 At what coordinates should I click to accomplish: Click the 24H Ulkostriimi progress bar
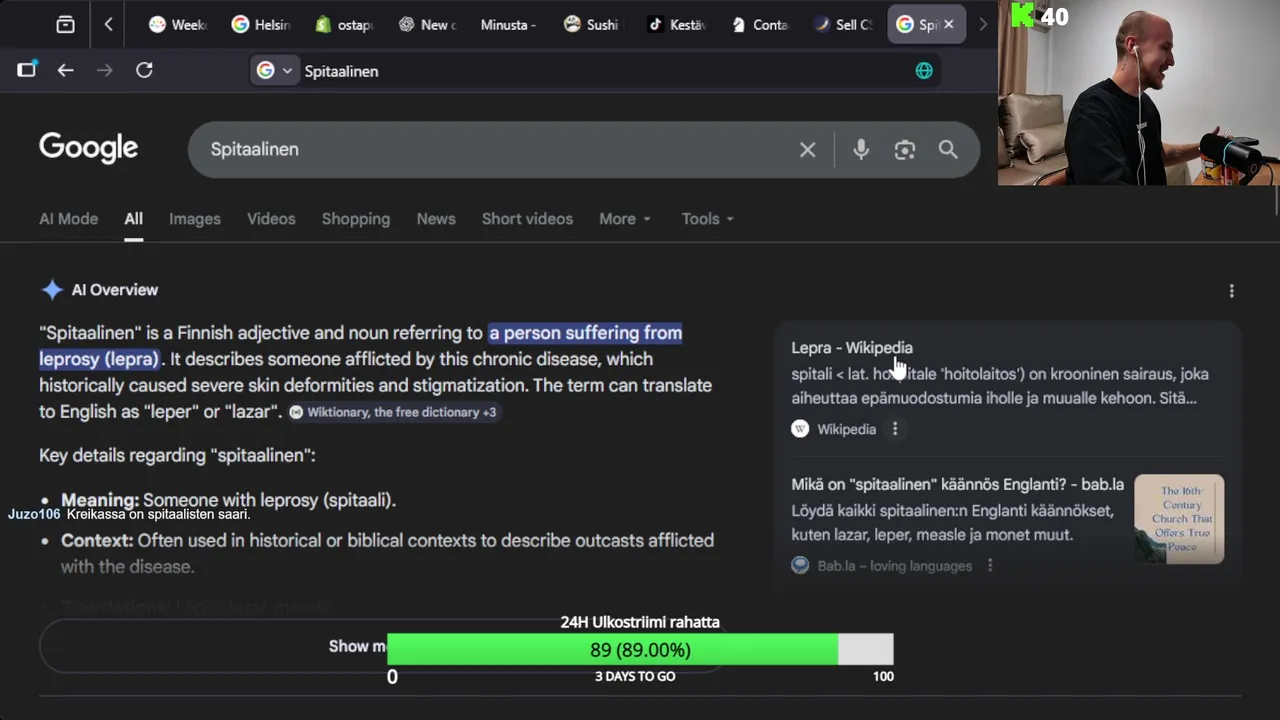640,650
